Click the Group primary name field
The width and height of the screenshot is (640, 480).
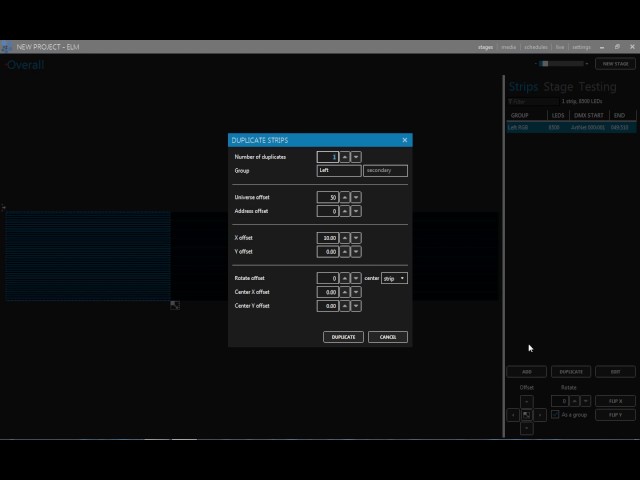[339, 171]
